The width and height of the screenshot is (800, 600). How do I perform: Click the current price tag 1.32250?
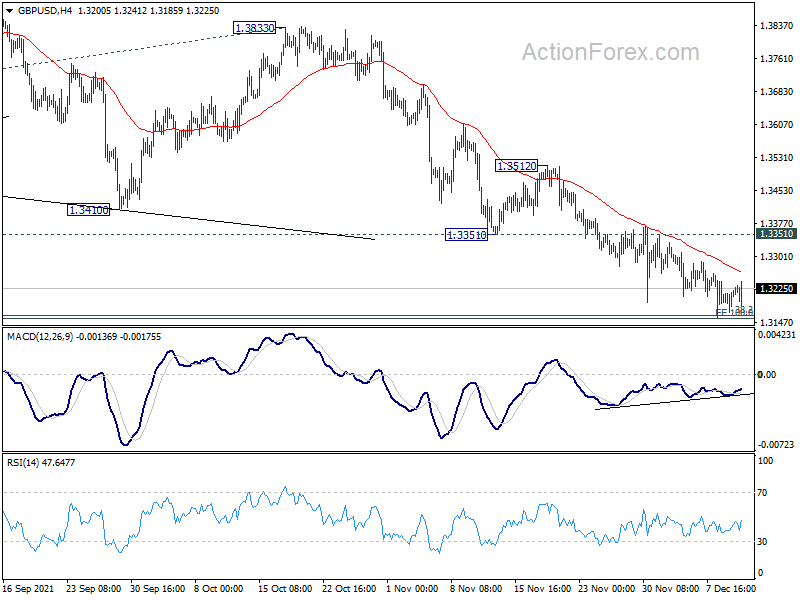[x=776, y=289]
